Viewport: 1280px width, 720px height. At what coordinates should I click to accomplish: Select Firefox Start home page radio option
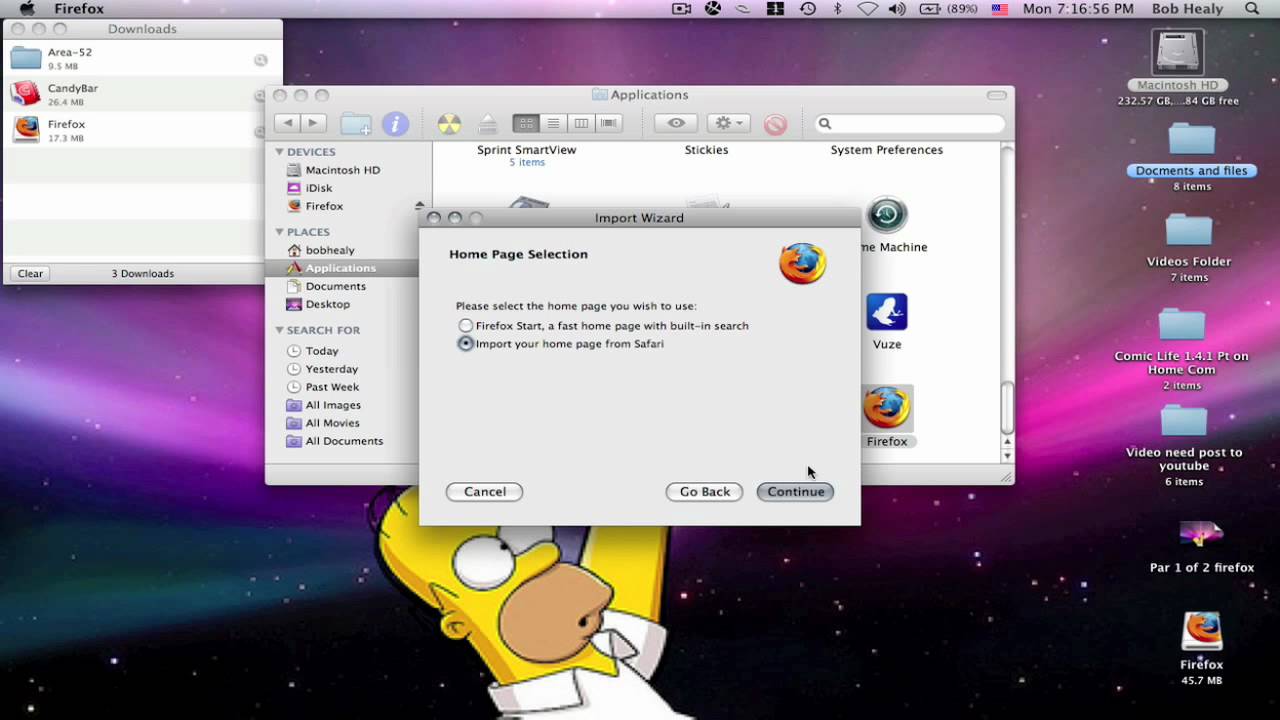(466, 326)
